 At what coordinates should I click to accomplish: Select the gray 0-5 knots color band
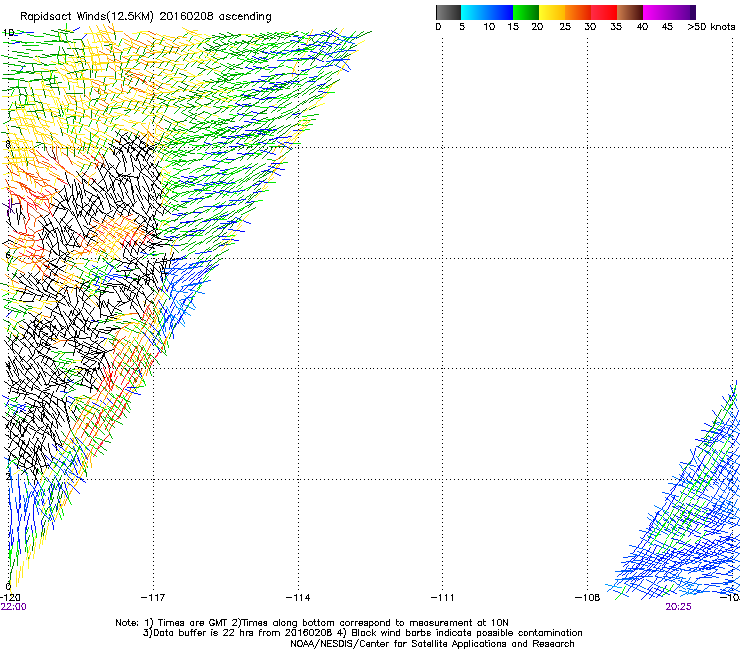448,12
